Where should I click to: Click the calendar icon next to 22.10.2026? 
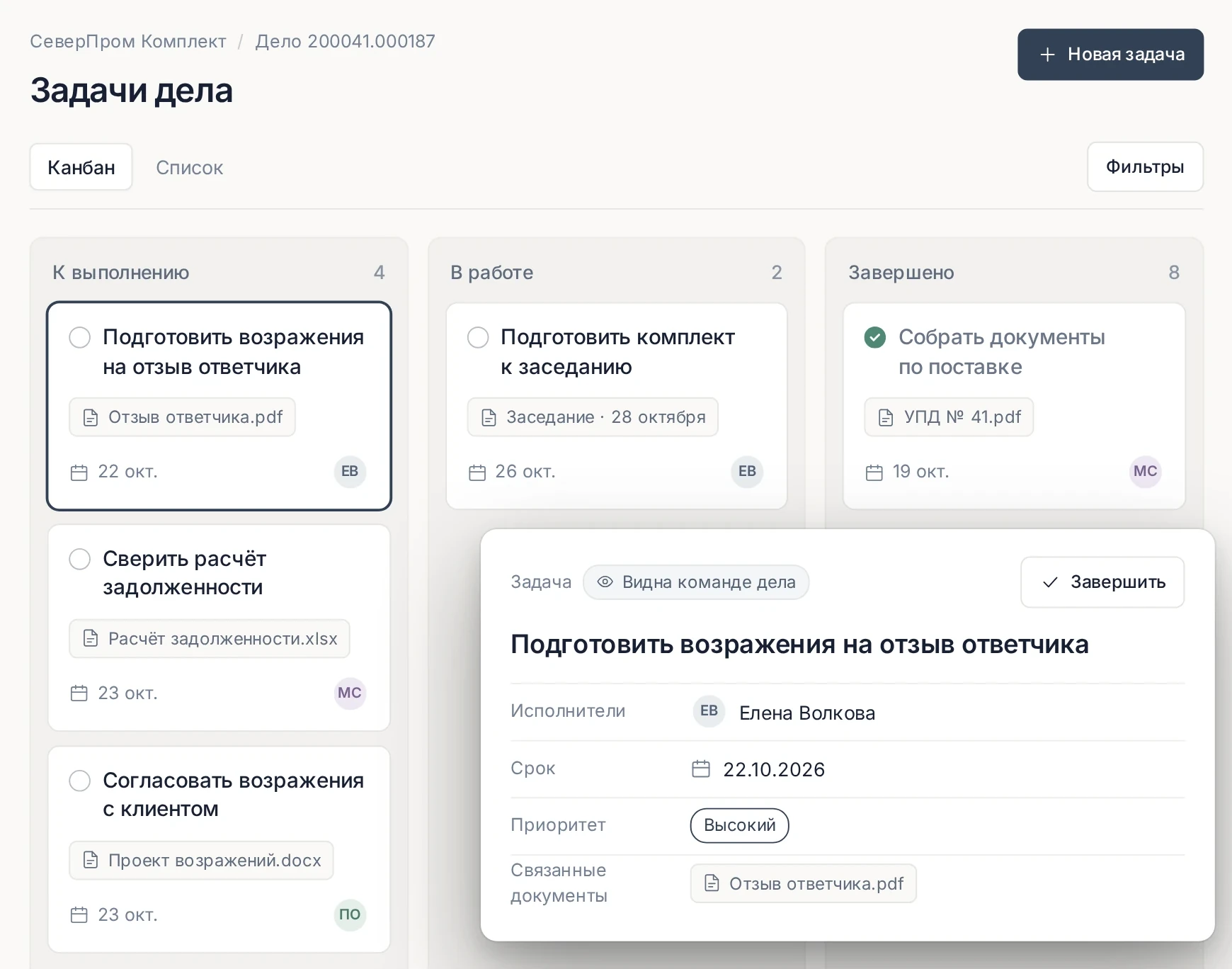701,769
